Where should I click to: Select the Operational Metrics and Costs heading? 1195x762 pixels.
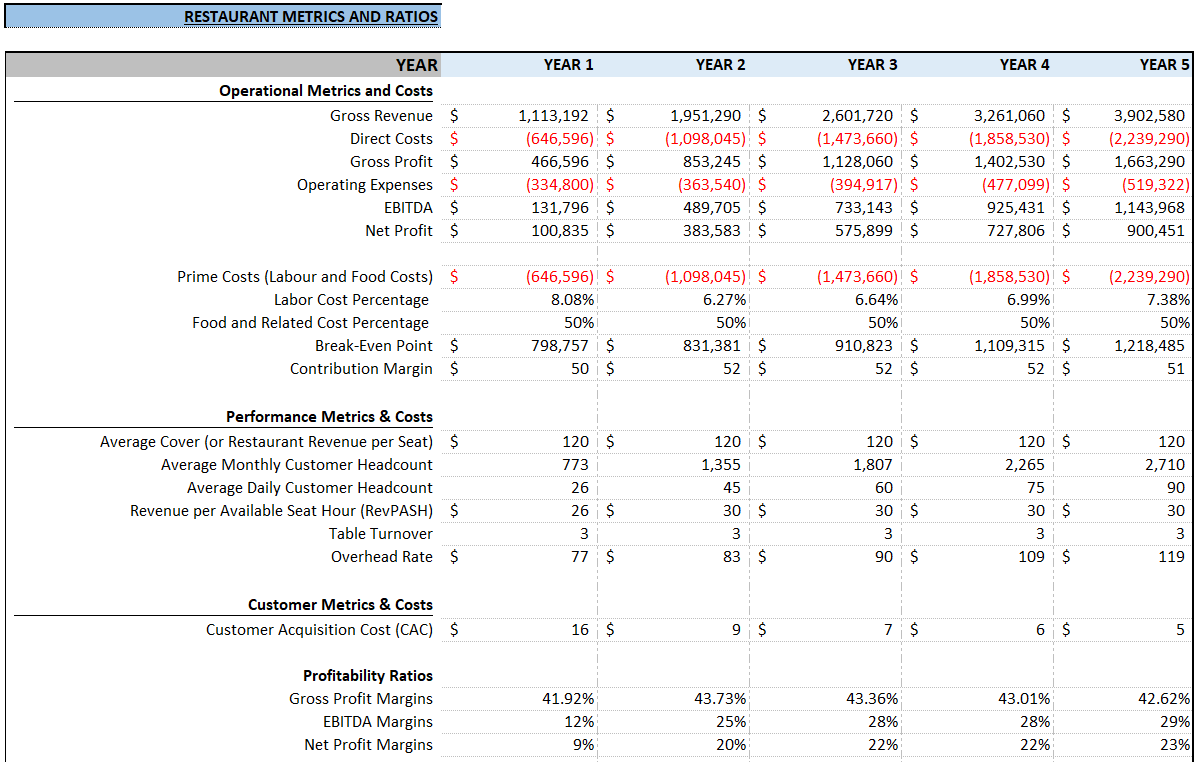click(325, 91)
